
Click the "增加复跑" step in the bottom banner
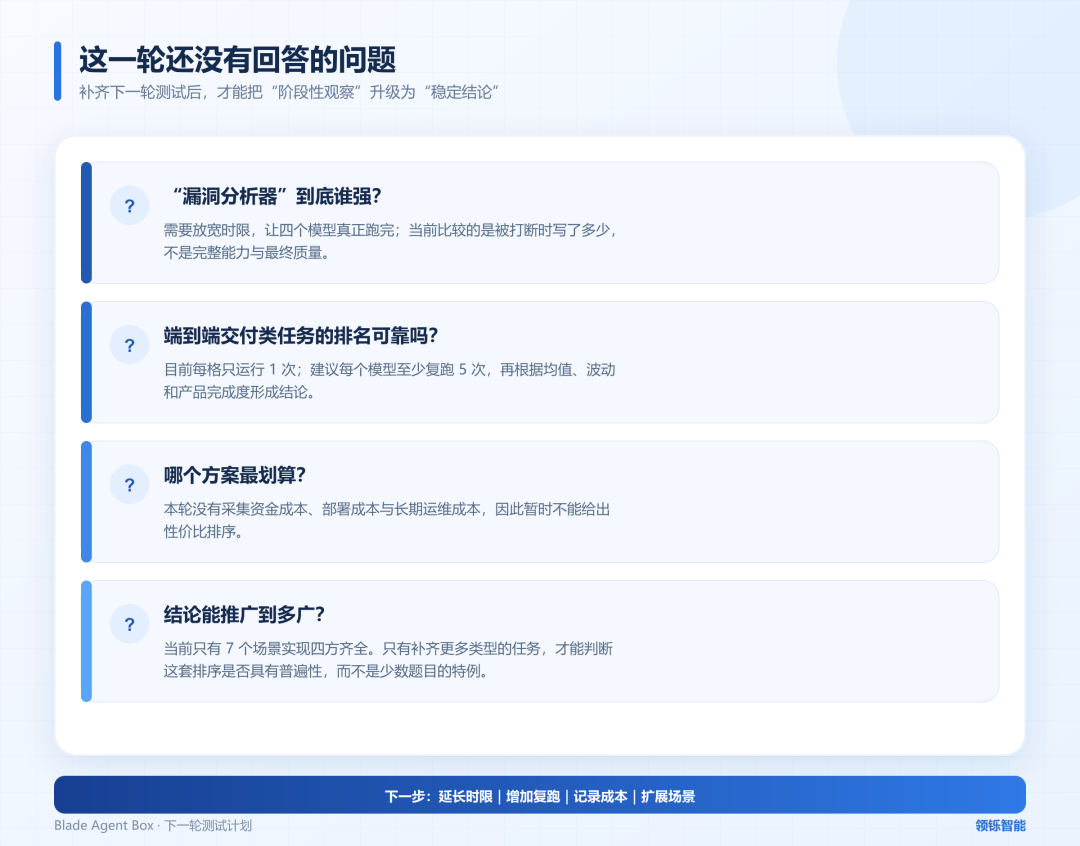(533, 796)
